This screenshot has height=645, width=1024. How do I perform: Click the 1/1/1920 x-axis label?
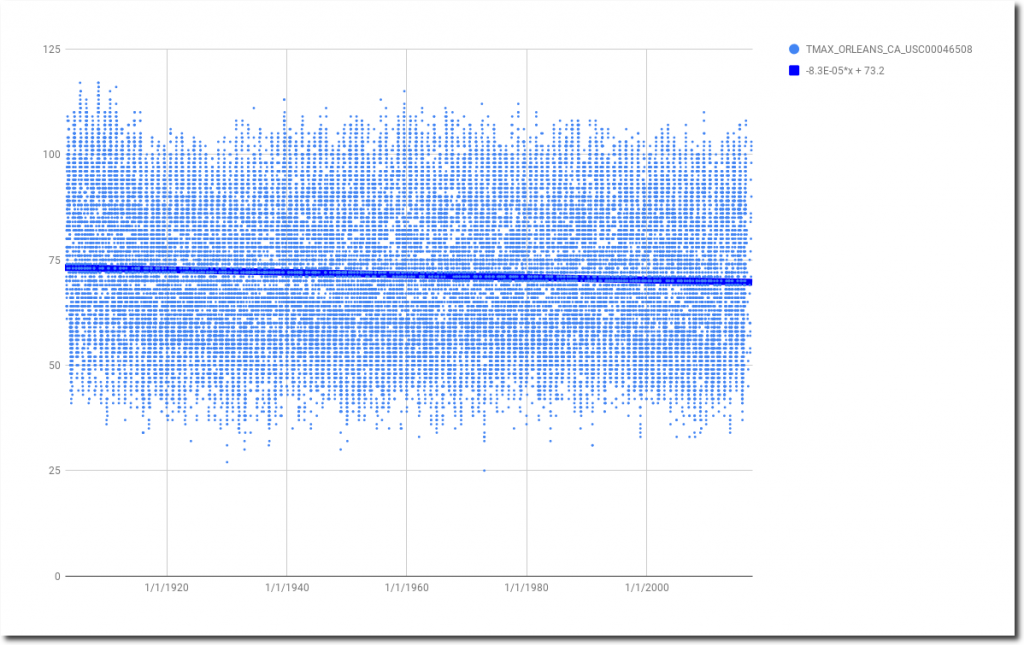pyautogui.click(x=166, y=589)
